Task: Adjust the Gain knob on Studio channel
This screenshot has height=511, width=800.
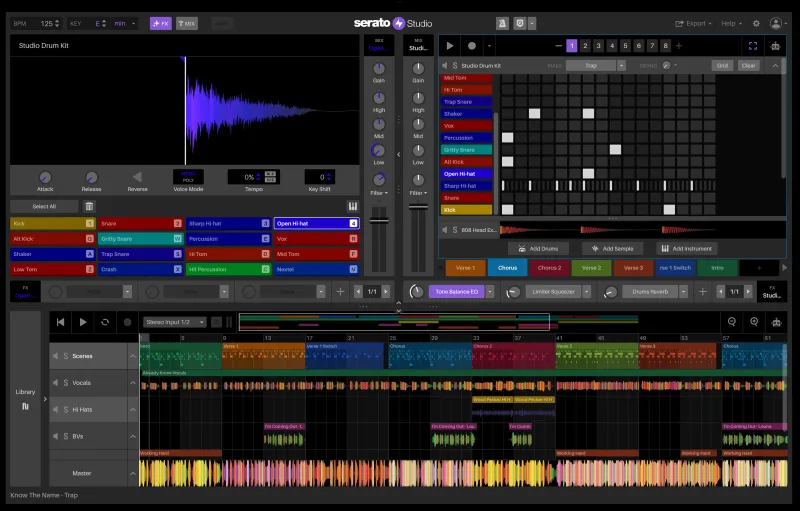Action: 418,68
